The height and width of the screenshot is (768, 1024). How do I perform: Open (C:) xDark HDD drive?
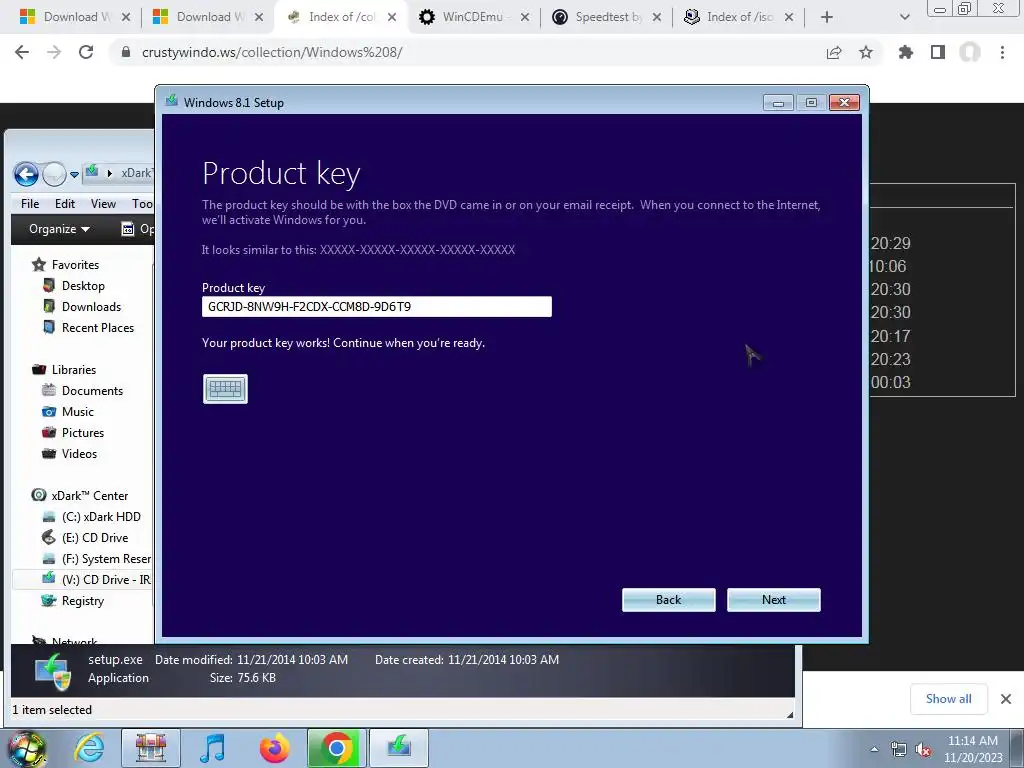91,517
